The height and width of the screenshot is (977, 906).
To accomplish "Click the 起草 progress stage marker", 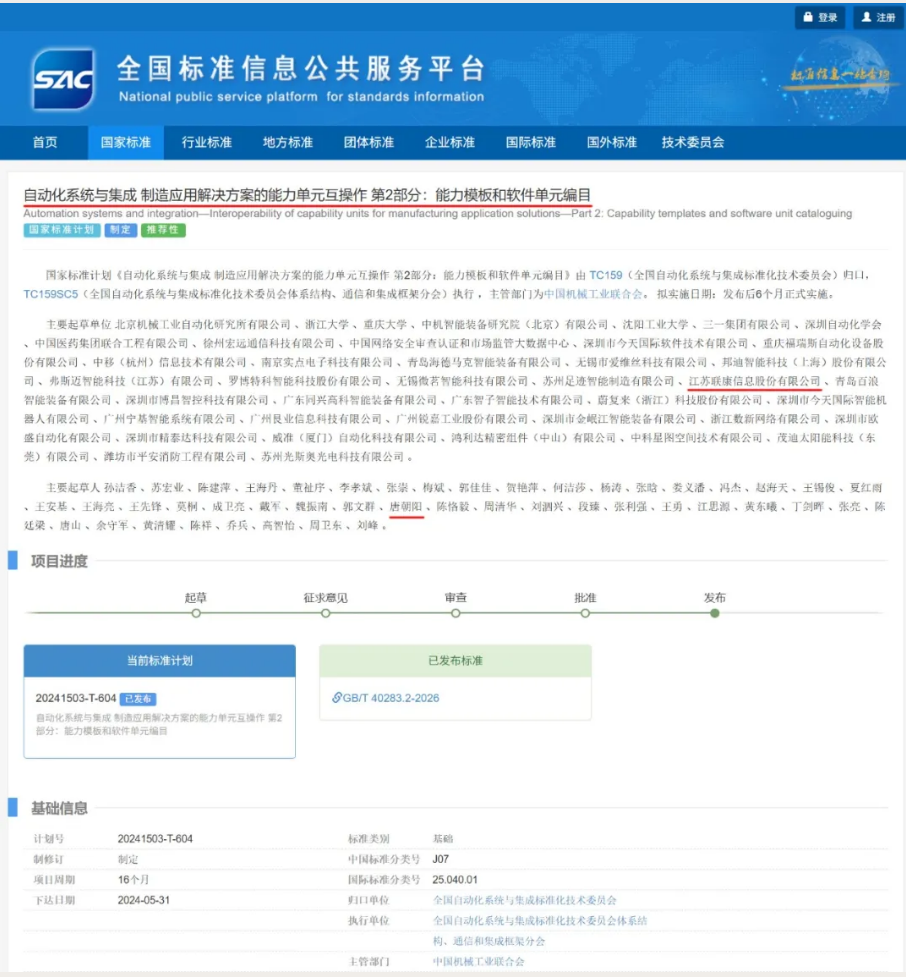I will pos(196,613).
